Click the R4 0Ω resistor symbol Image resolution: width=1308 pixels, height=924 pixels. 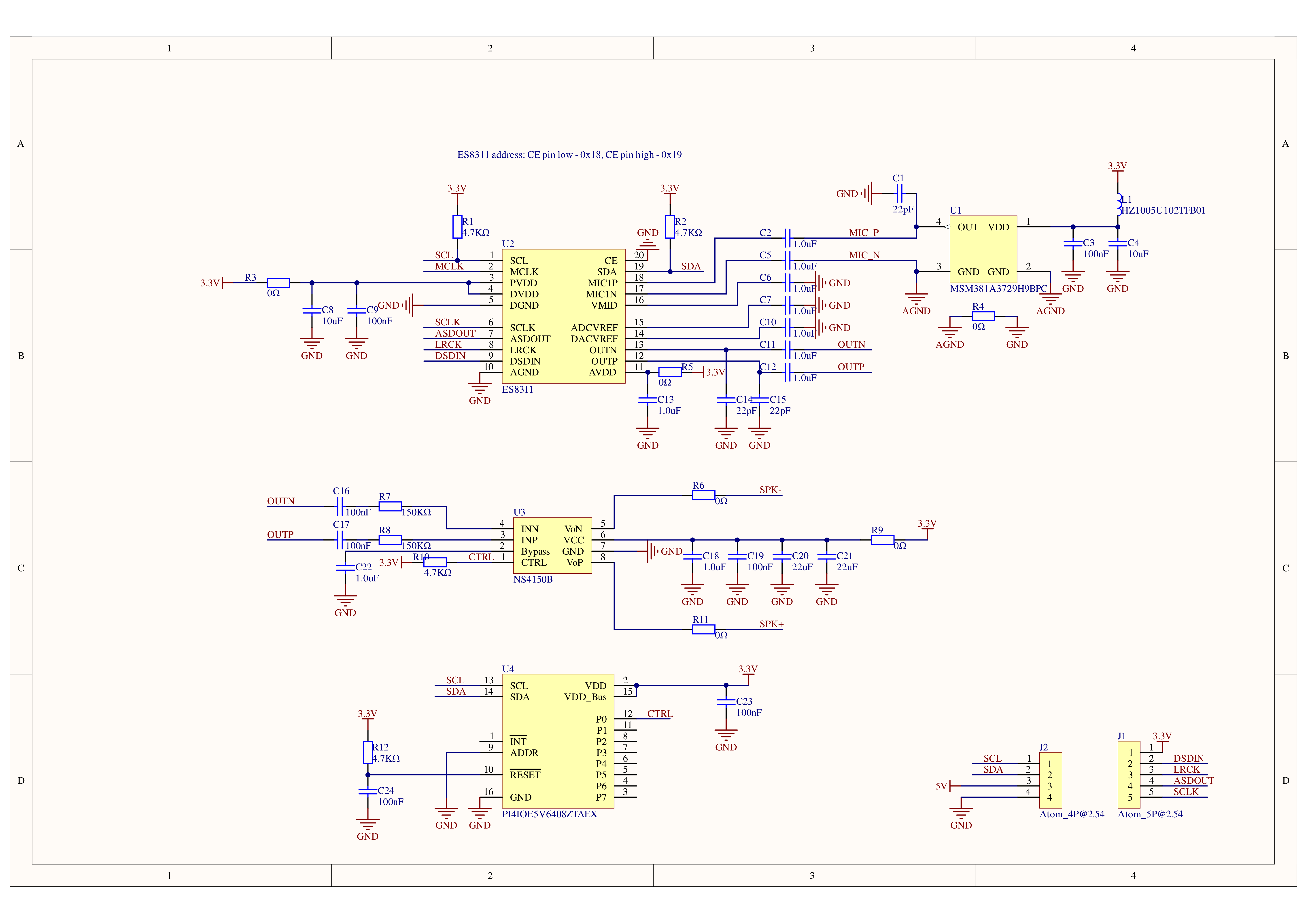(983, 316)
